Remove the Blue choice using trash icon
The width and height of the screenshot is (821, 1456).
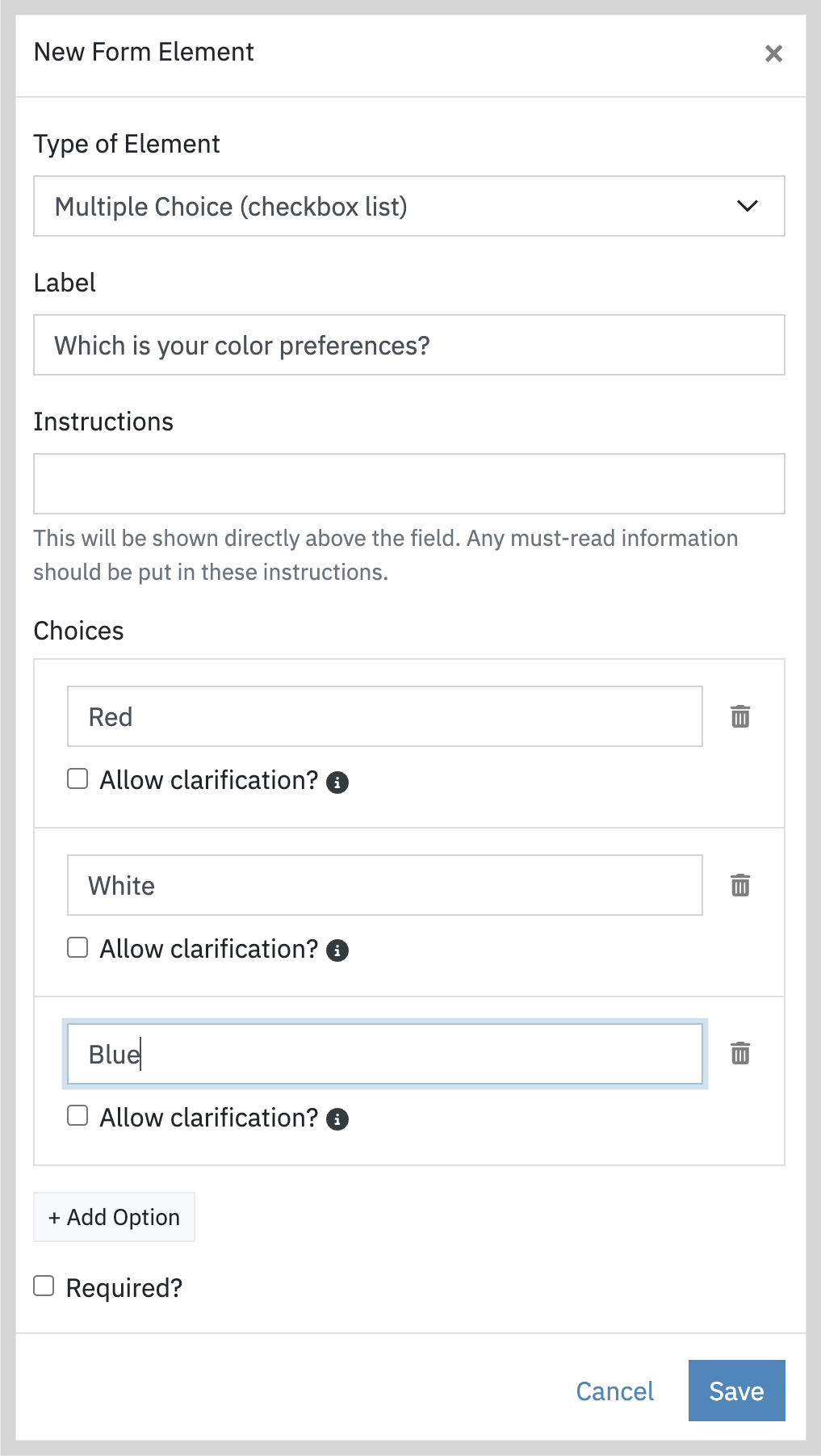740,1053
